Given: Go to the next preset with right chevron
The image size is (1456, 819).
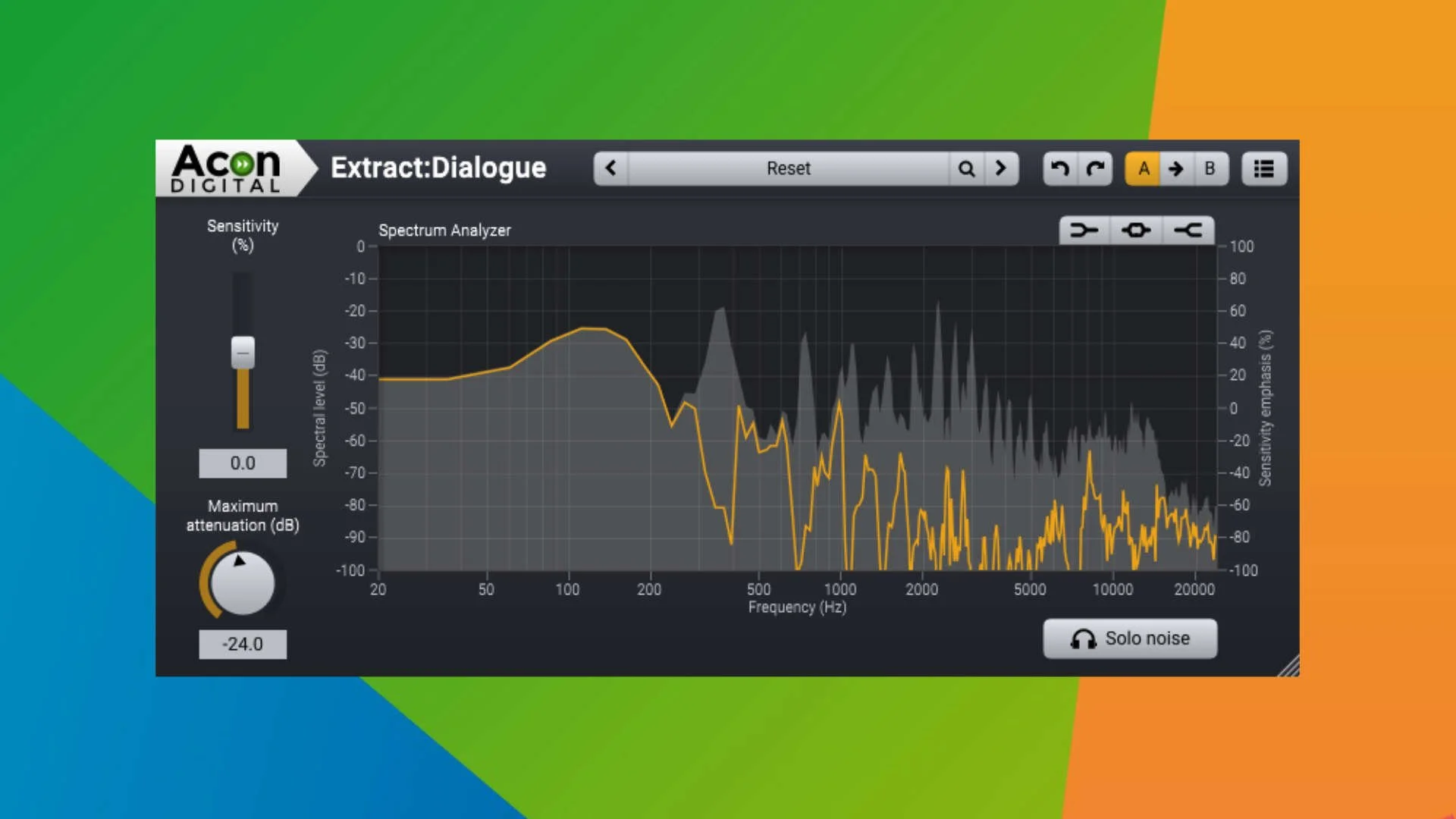Looking at the screenshot, I should (1000, 168).
